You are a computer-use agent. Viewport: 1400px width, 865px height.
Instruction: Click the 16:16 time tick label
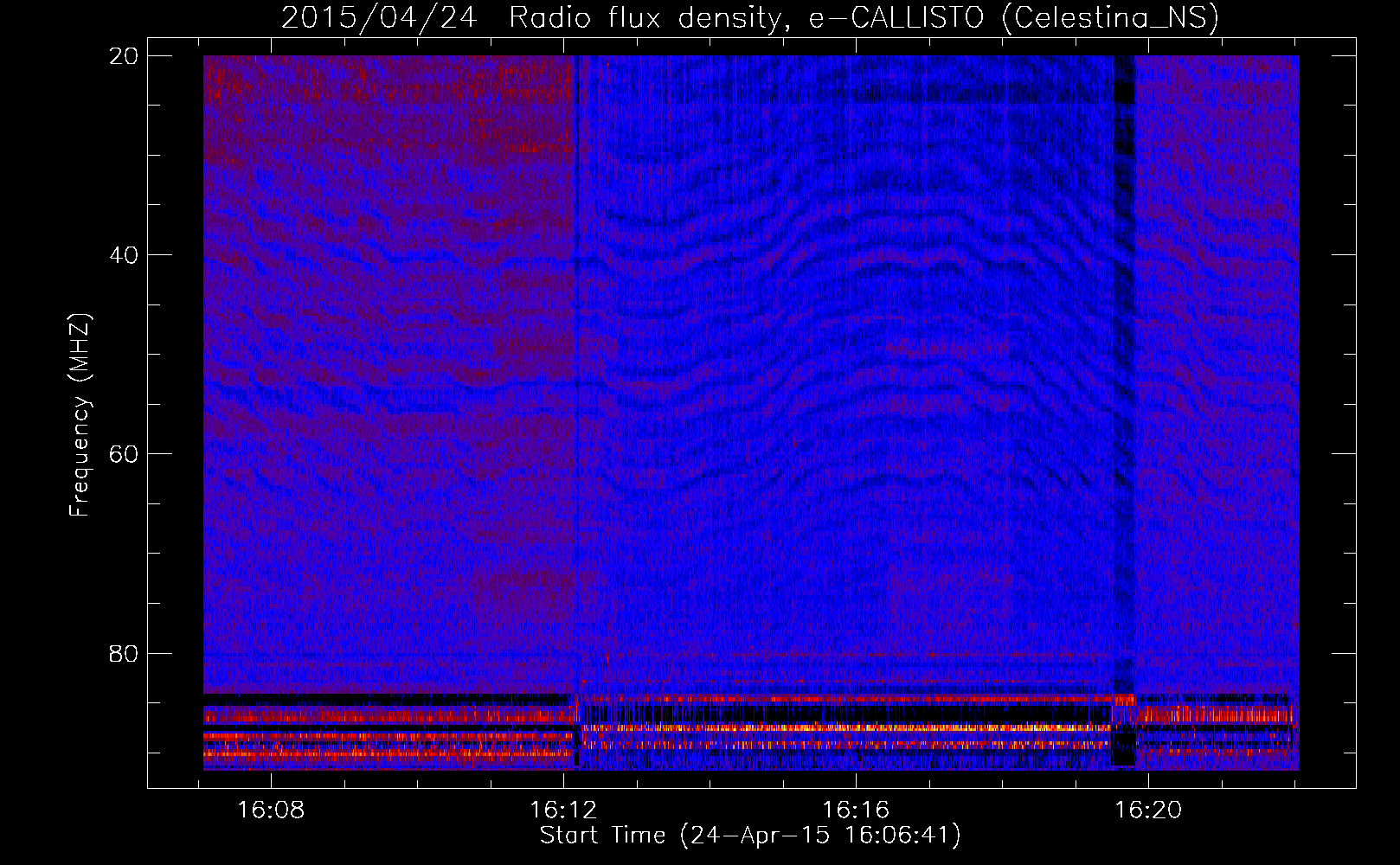coord(856,811)
